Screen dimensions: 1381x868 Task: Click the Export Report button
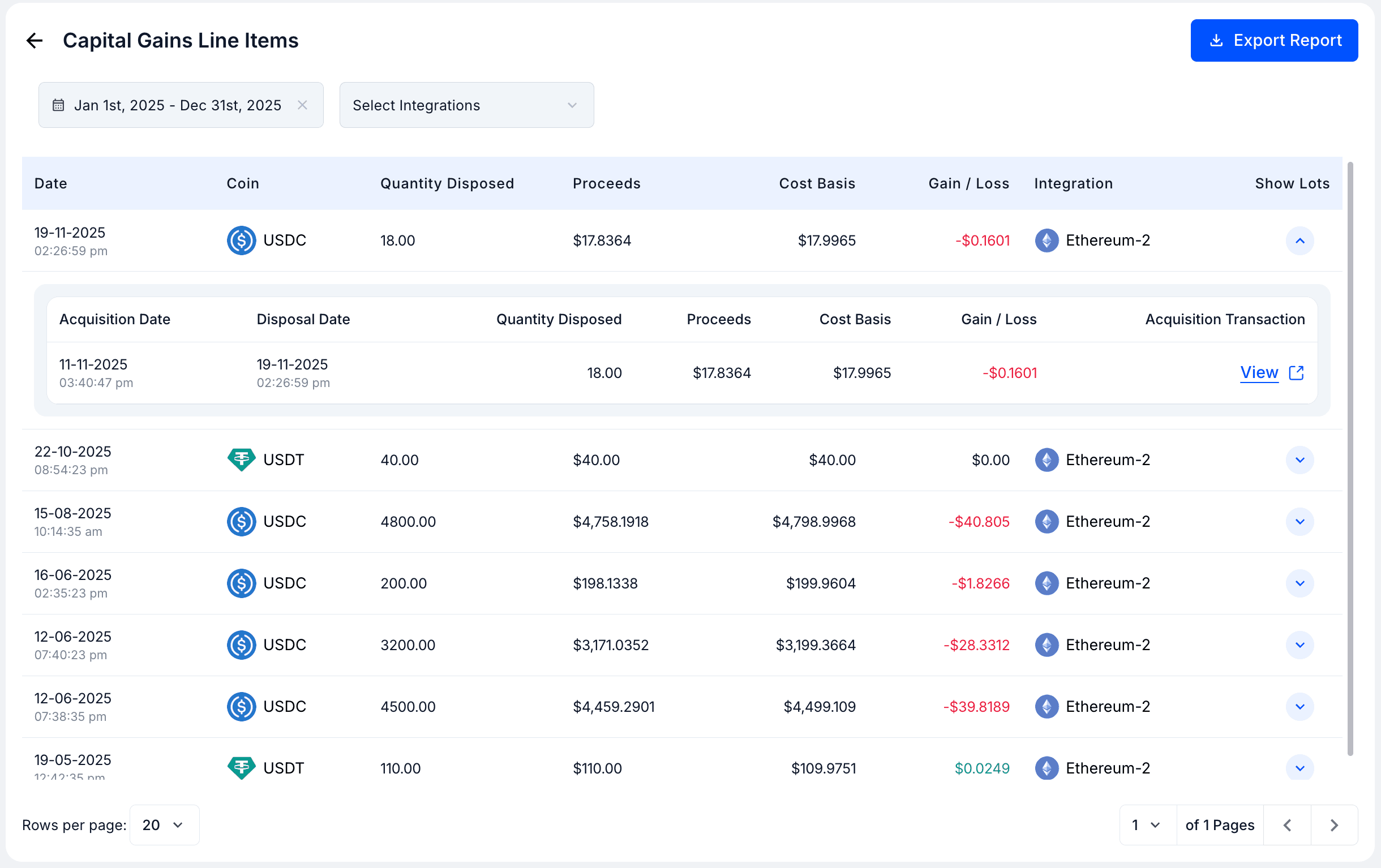1274,41
